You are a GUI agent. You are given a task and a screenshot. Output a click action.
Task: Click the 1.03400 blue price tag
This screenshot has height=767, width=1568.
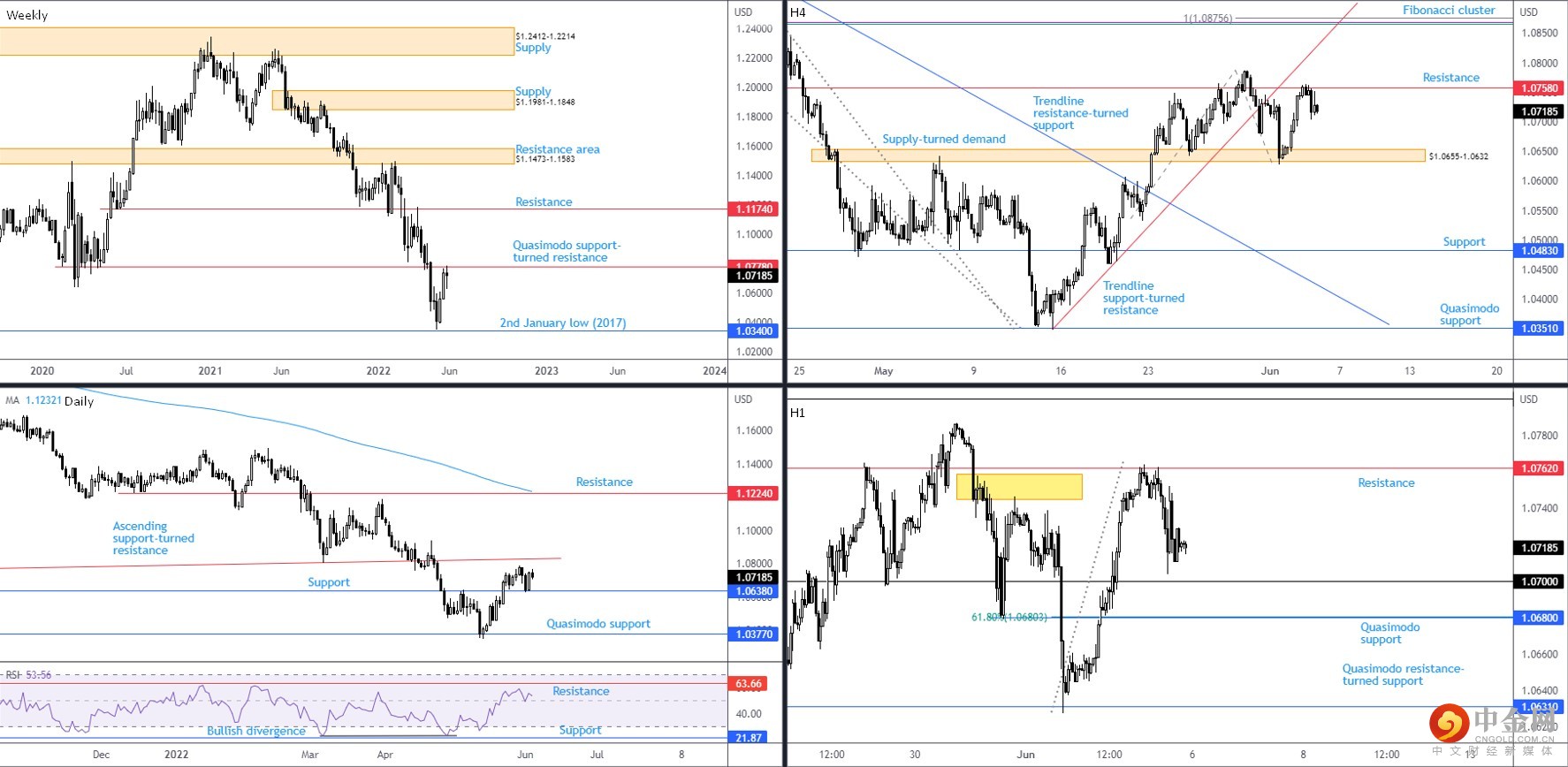(x=754, y=331)
